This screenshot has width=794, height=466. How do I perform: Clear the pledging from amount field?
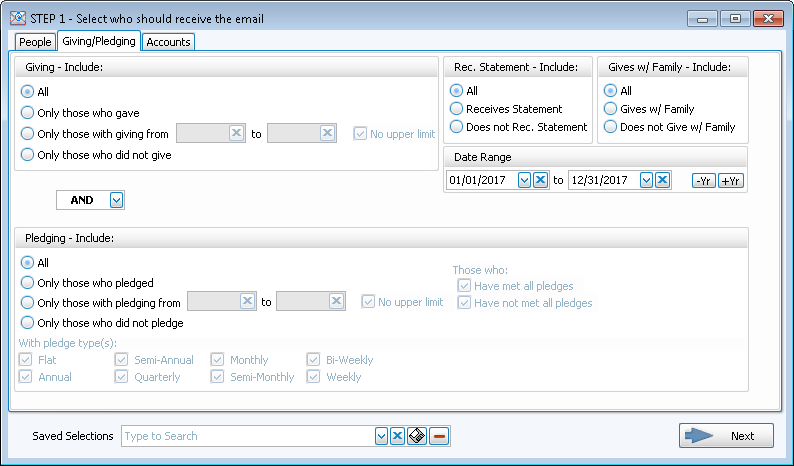(x=246, y=301)
